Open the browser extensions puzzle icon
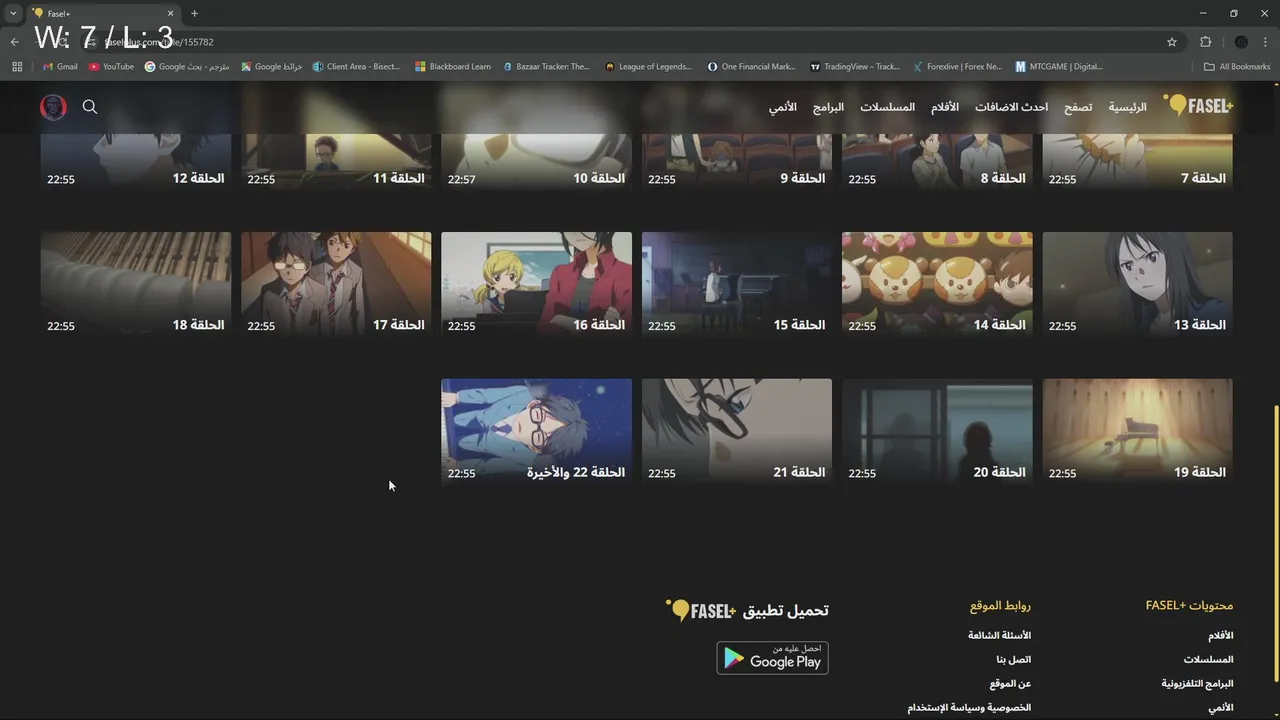1280x720 pixels. pyautogui.click(x=1205, y=42)
